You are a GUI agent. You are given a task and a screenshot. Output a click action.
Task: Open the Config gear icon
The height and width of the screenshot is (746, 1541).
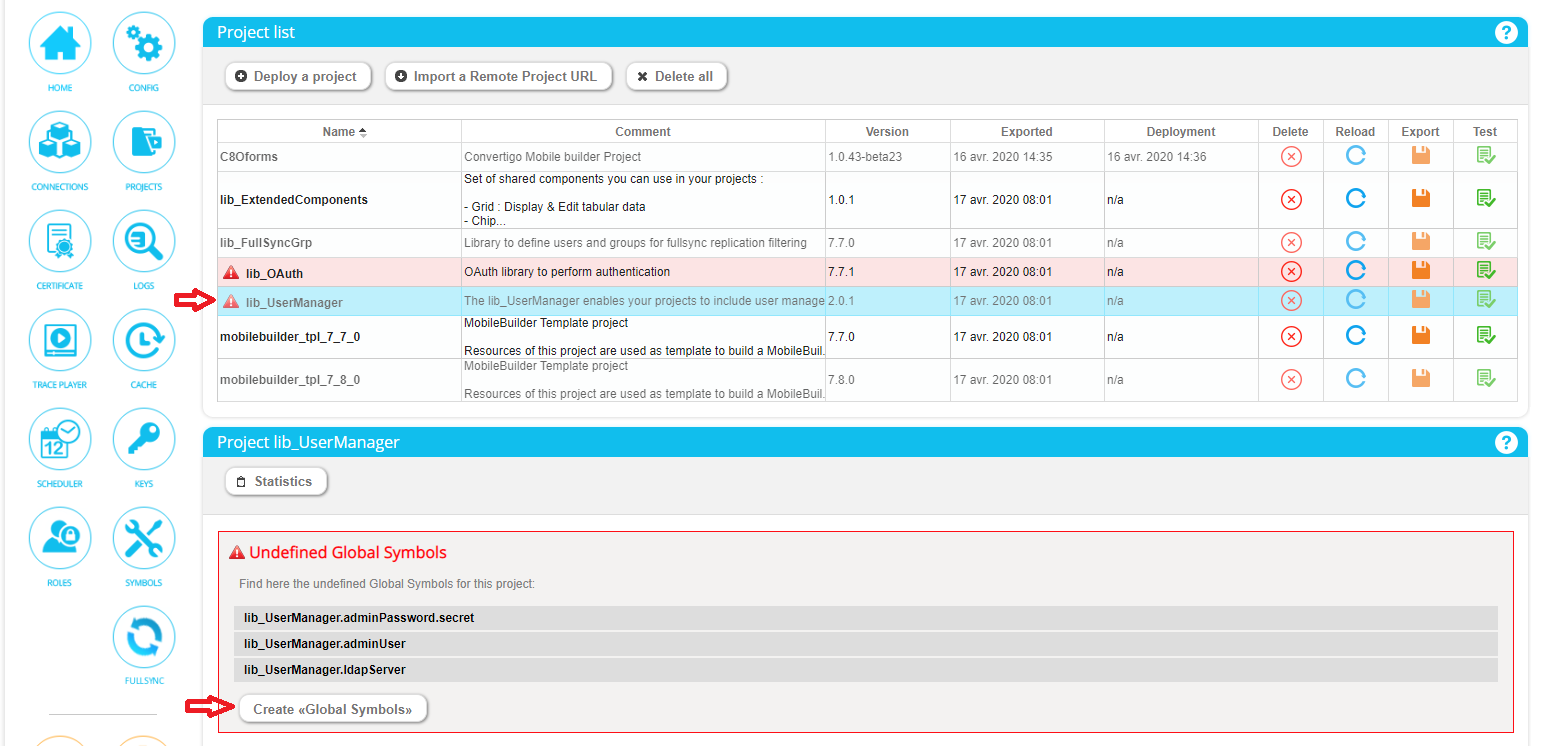[x=144, y=45]
